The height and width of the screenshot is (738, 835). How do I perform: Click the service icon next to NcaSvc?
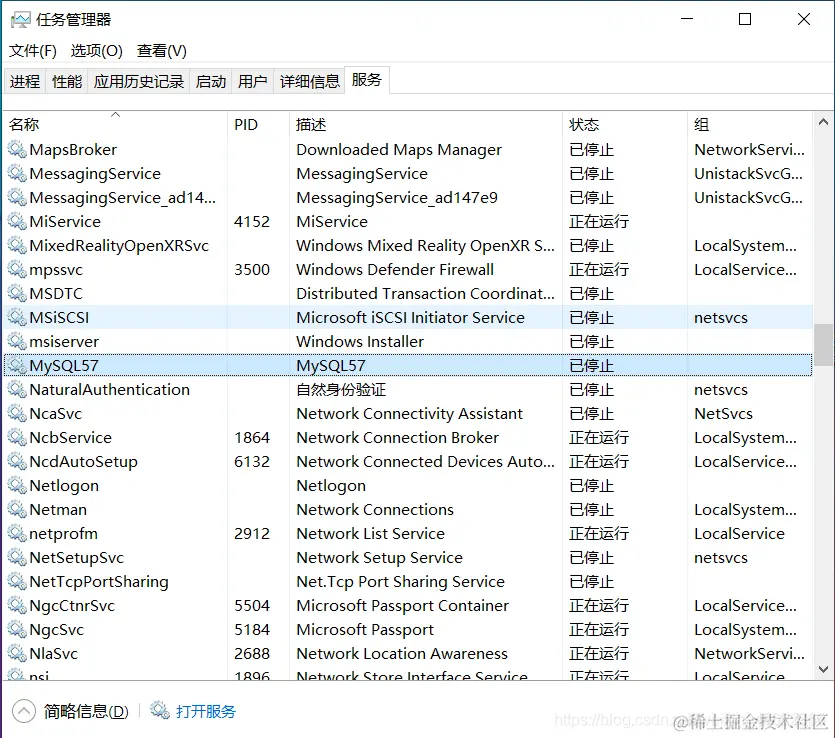(17, 413)
